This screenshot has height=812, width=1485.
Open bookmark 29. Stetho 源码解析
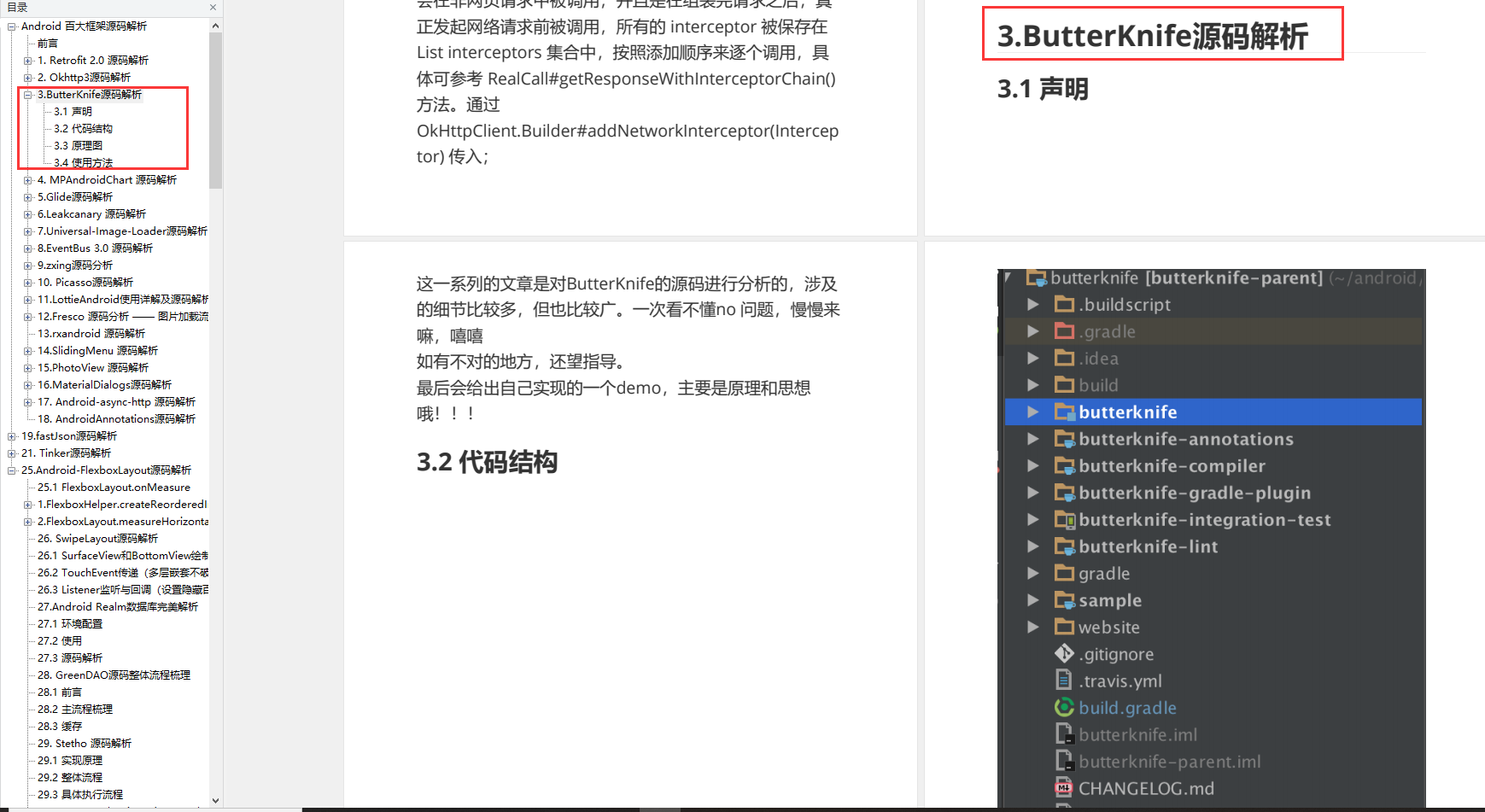[x=84, y=744]
